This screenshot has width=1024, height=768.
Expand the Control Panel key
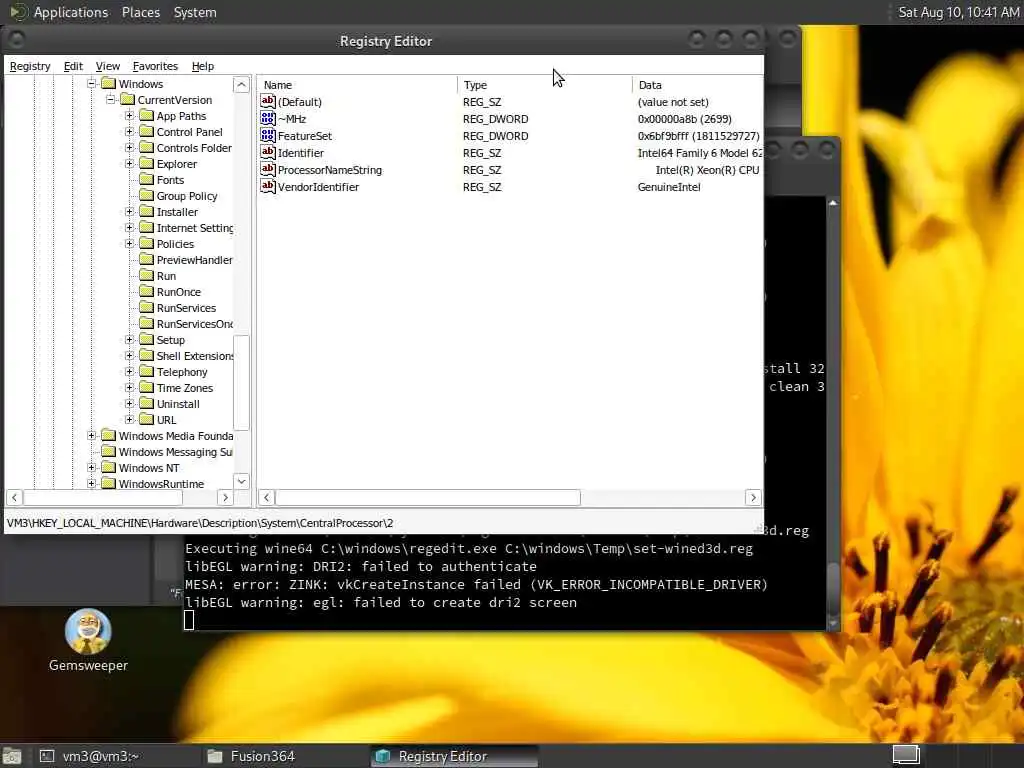[129, 132]
